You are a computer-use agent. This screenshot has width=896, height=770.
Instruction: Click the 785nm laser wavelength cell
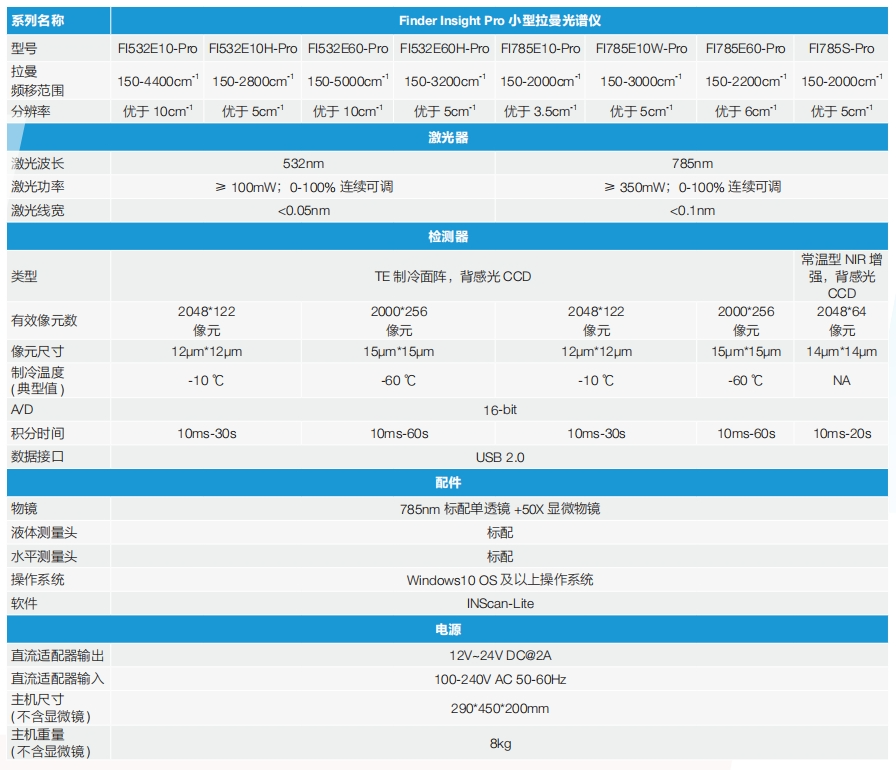692,163
